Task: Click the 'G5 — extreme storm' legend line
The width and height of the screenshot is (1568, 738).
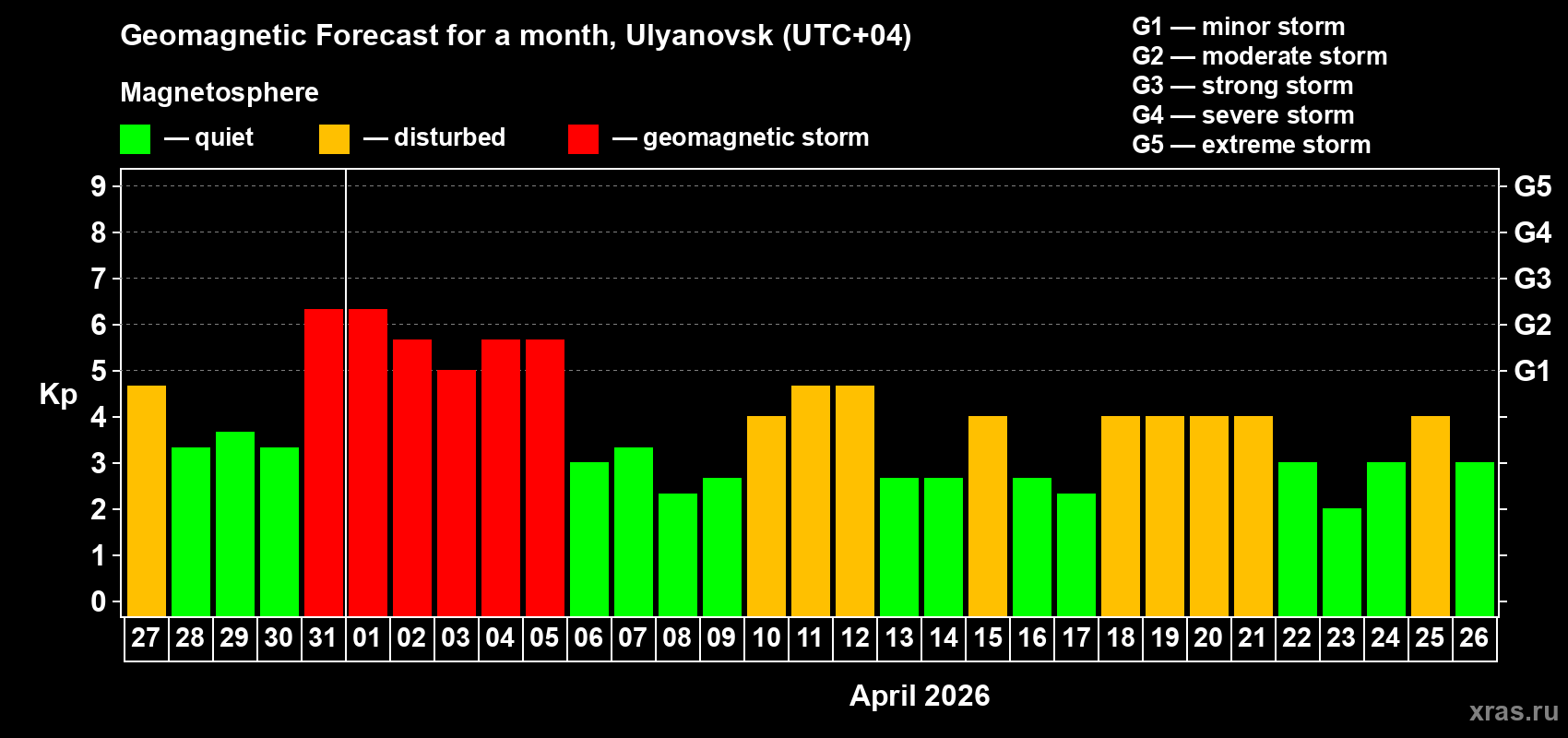Action: 1252,145
